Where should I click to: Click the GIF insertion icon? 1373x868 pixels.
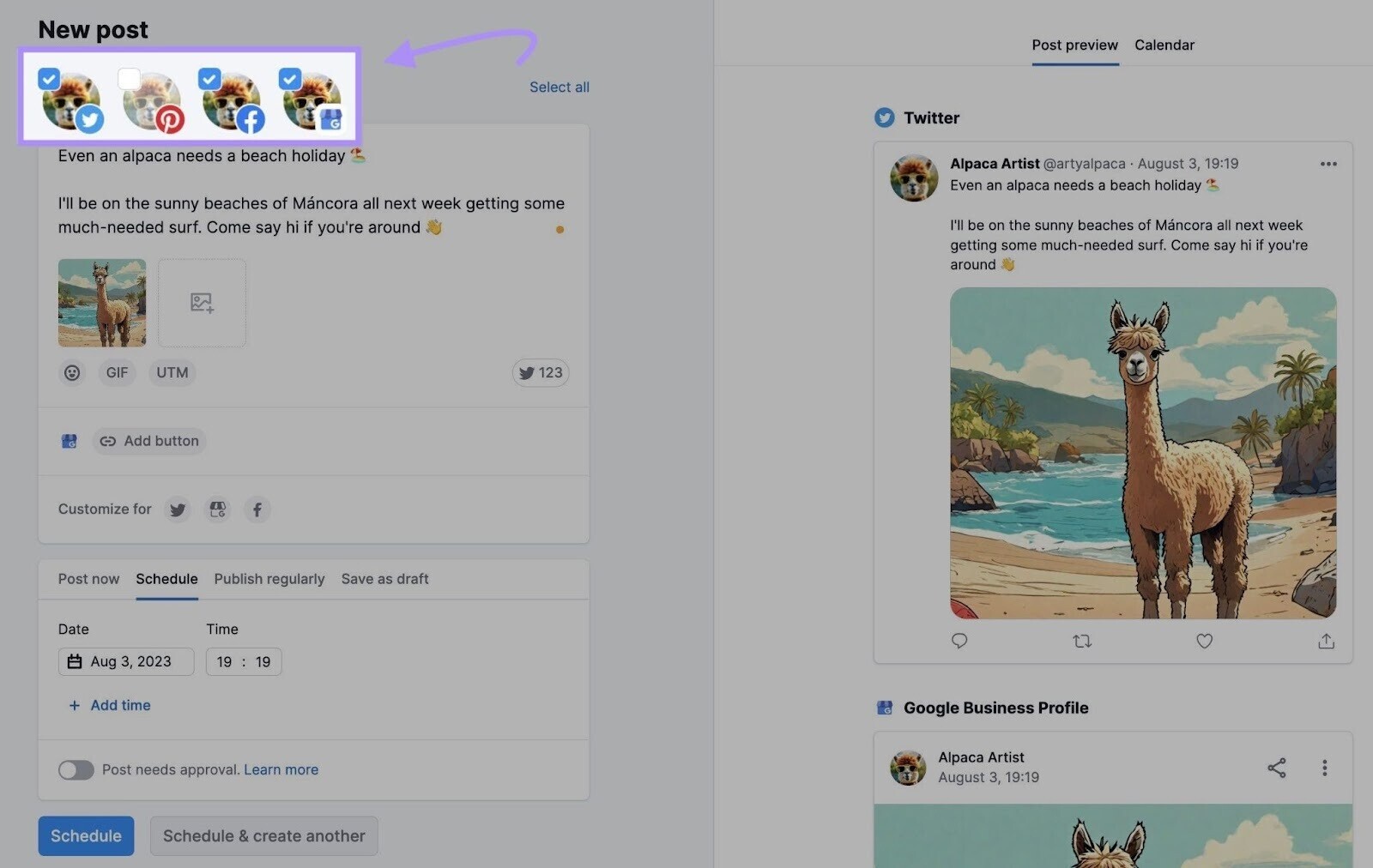pos(117,372)
